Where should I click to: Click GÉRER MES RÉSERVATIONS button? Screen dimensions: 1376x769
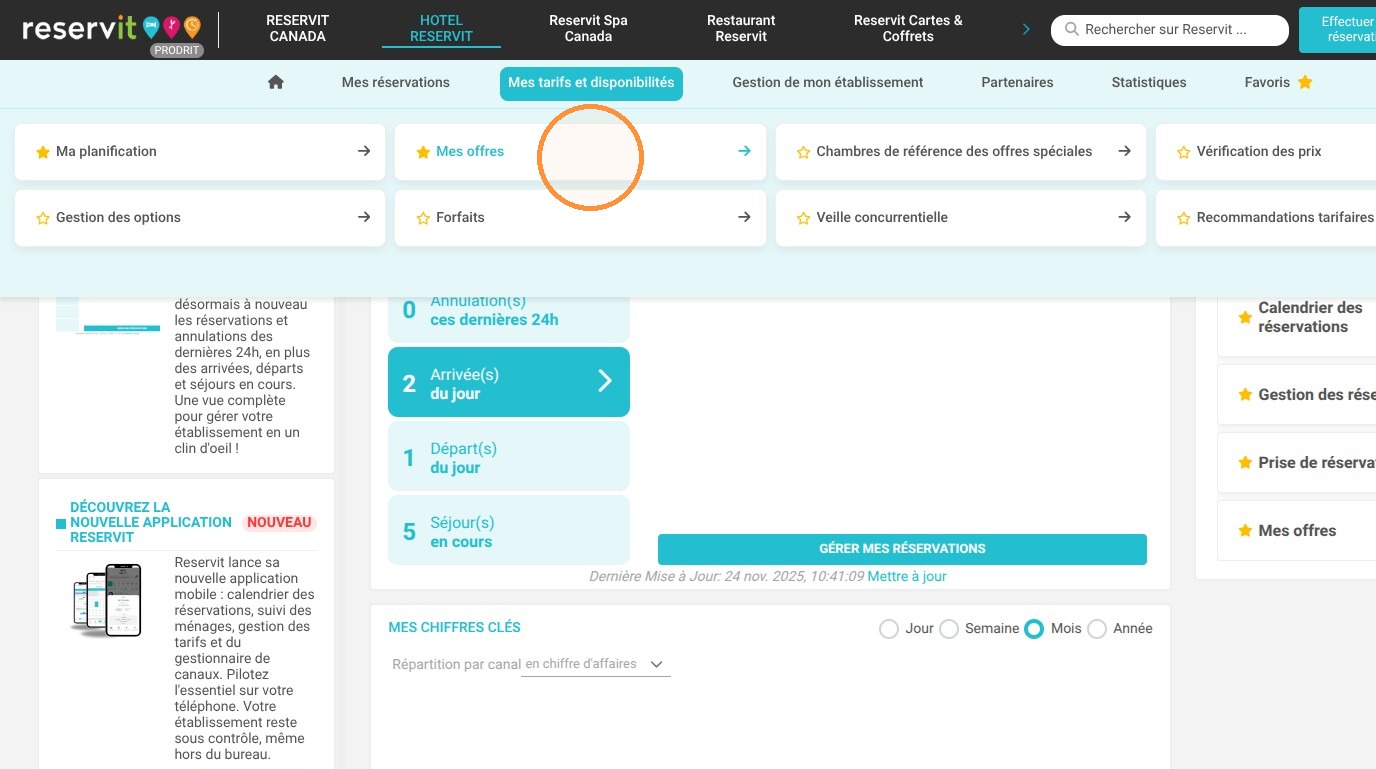click(x=902, y=549)
